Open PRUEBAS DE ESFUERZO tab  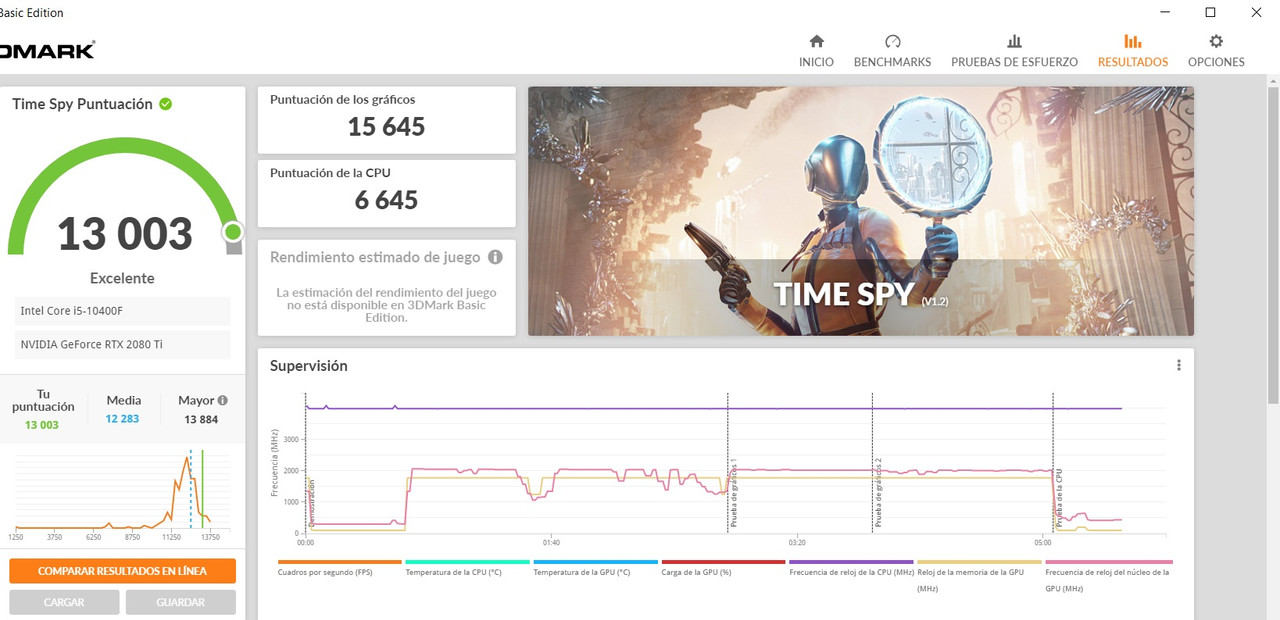coord(1014,52)
